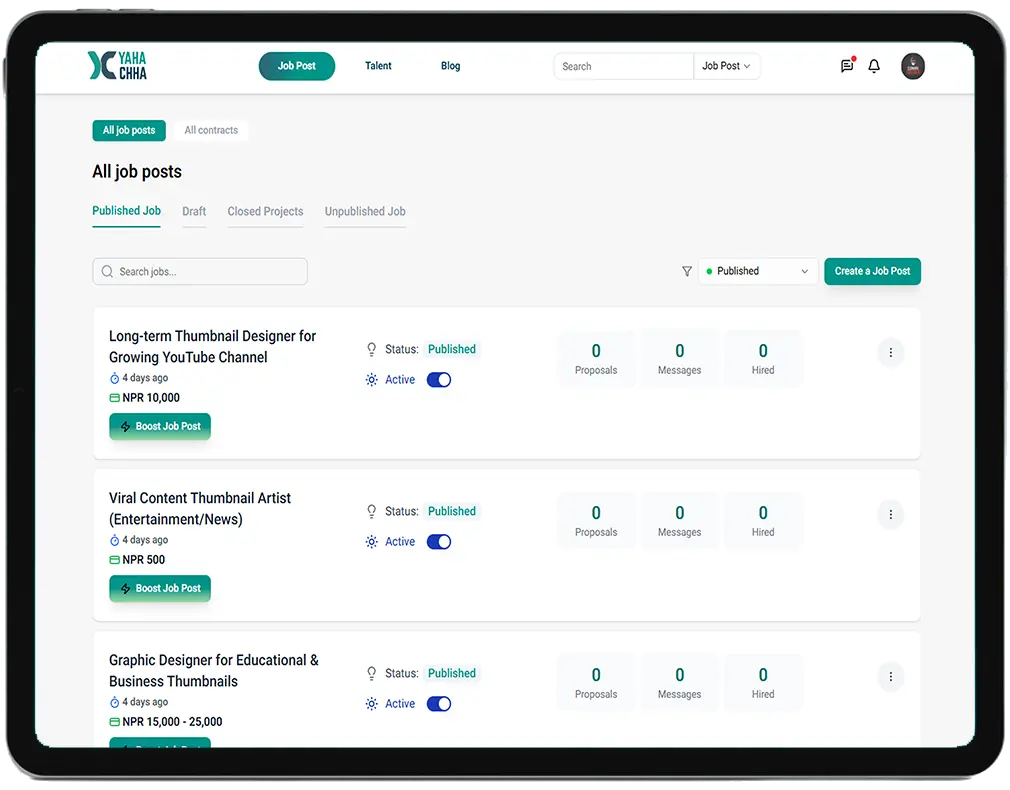Open three-dot menu for Graphic Designer job
The width and height of the screenshot is (1010, 790).
tap(890, 677)
